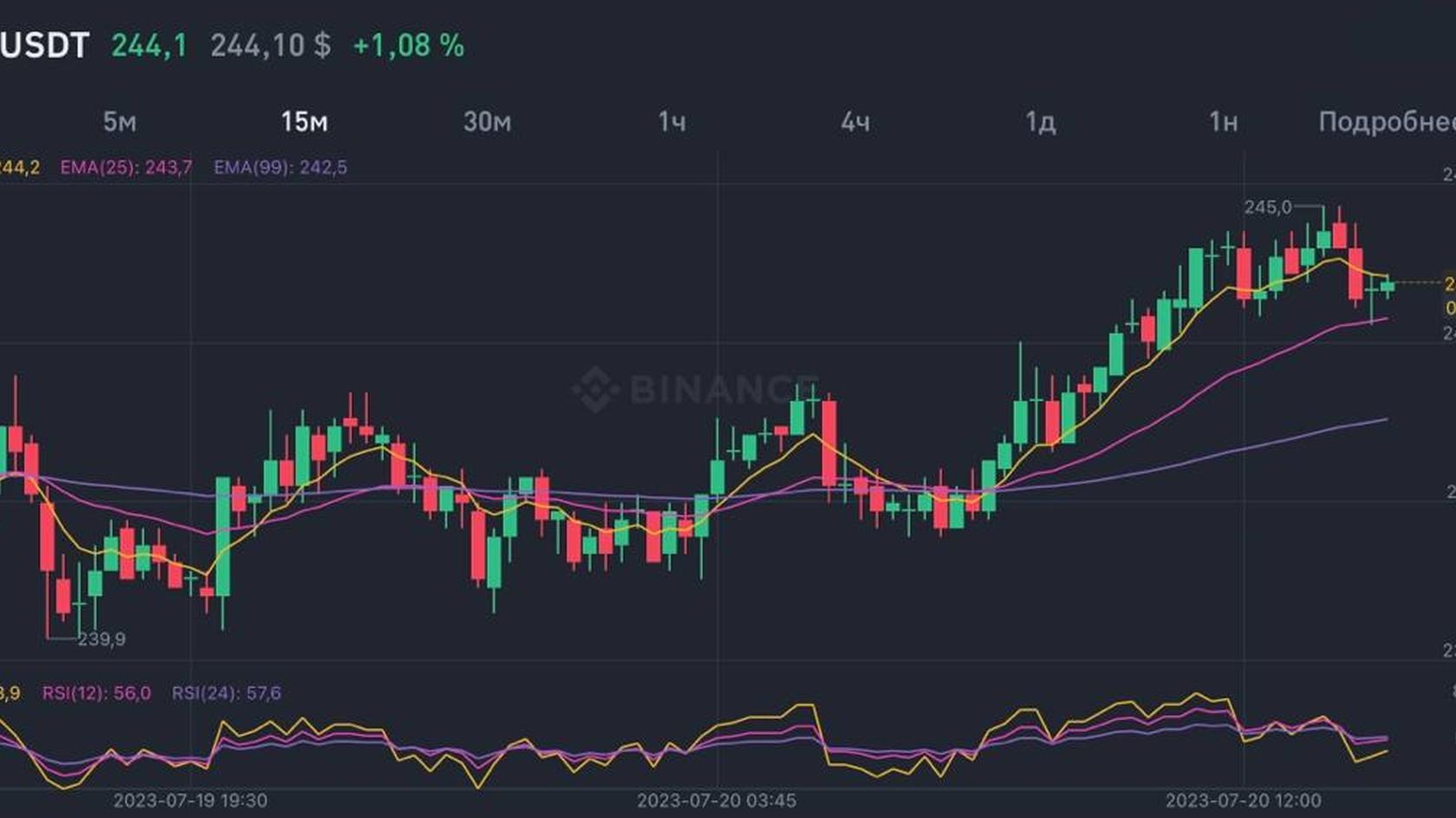Click the 245,0 high price marker
Screen dimensions: 1456x818
(1268, 207)
